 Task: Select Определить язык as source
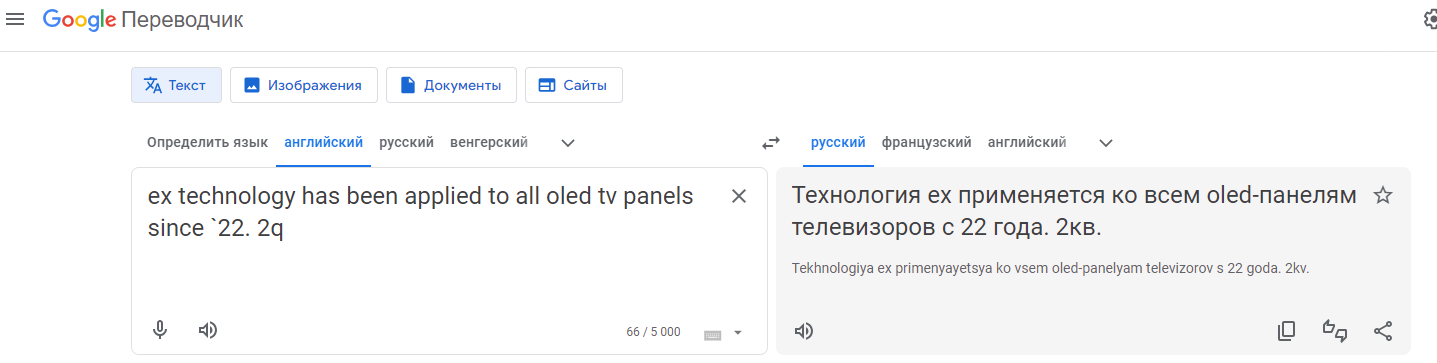207,142
